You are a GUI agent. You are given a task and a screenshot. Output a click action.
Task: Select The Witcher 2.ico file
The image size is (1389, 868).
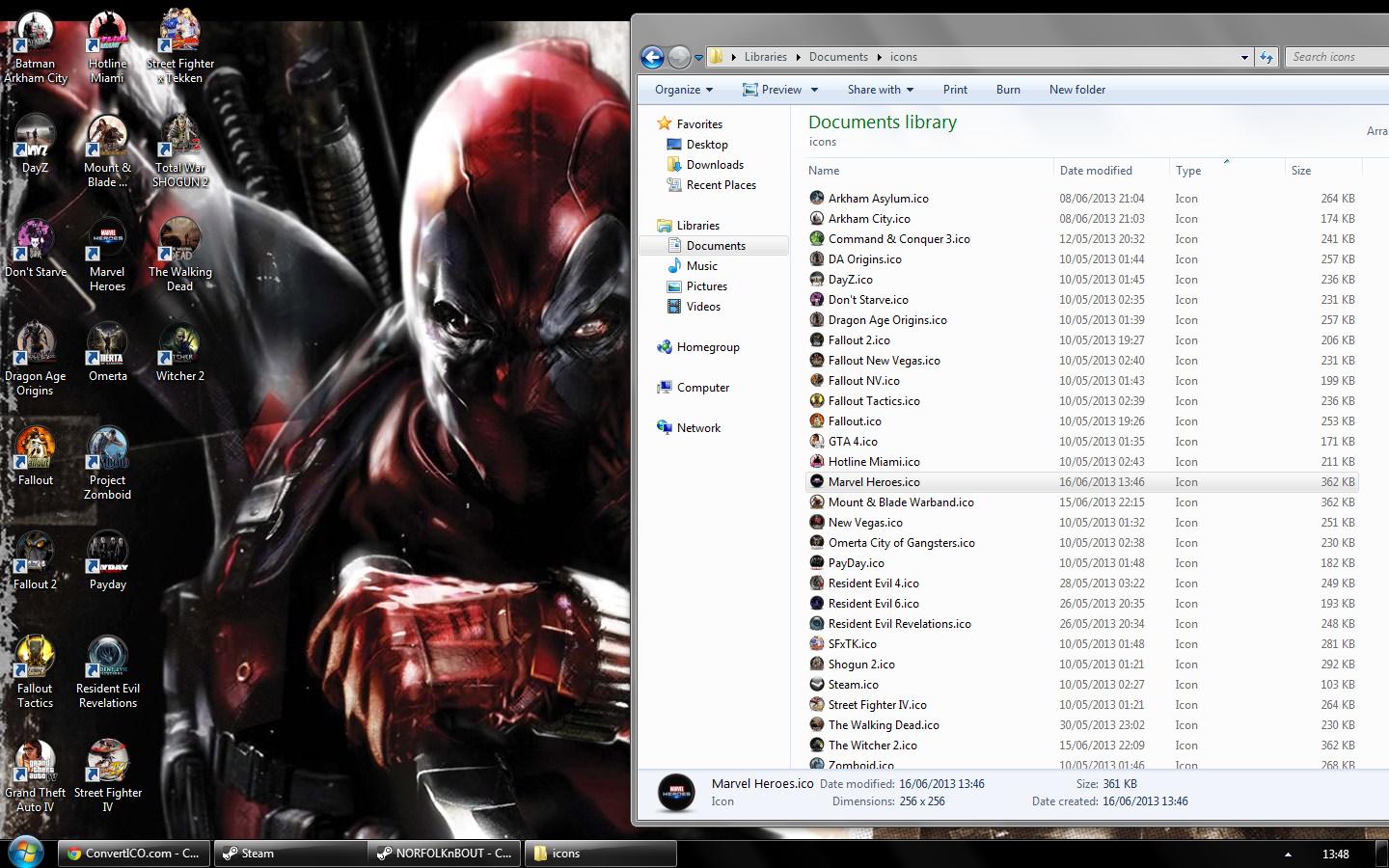(1082, 746)
